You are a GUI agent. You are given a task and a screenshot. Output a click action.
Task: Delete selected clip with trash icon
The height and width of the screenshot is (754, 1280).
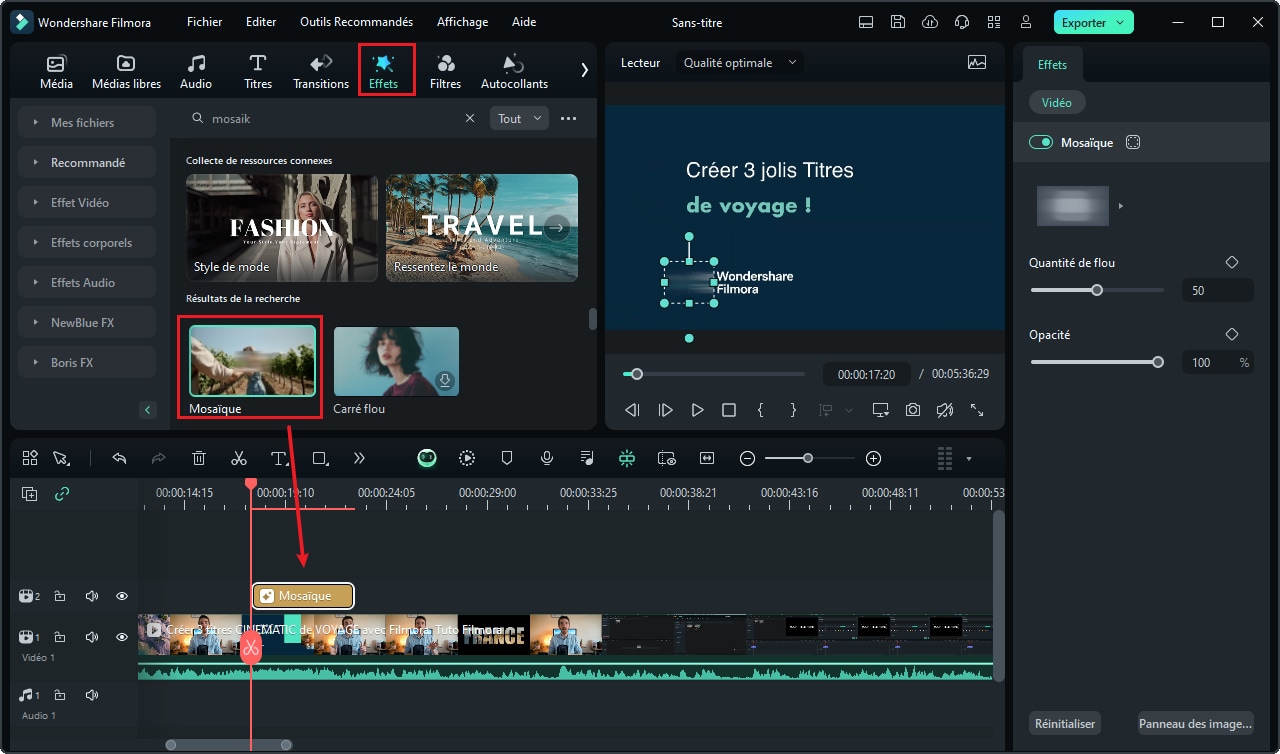click(199, 458)
